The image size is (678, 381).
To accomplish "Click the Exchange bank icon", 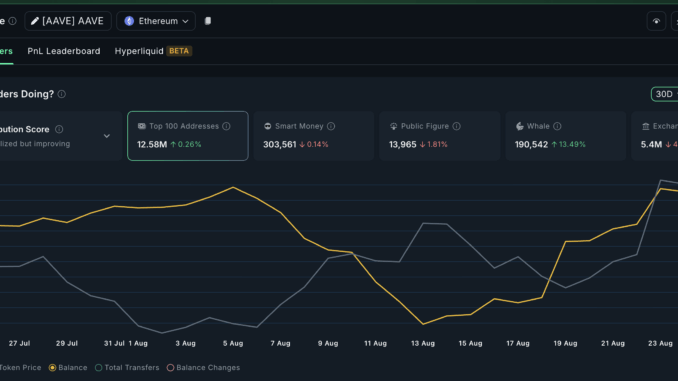I will 646,126.
